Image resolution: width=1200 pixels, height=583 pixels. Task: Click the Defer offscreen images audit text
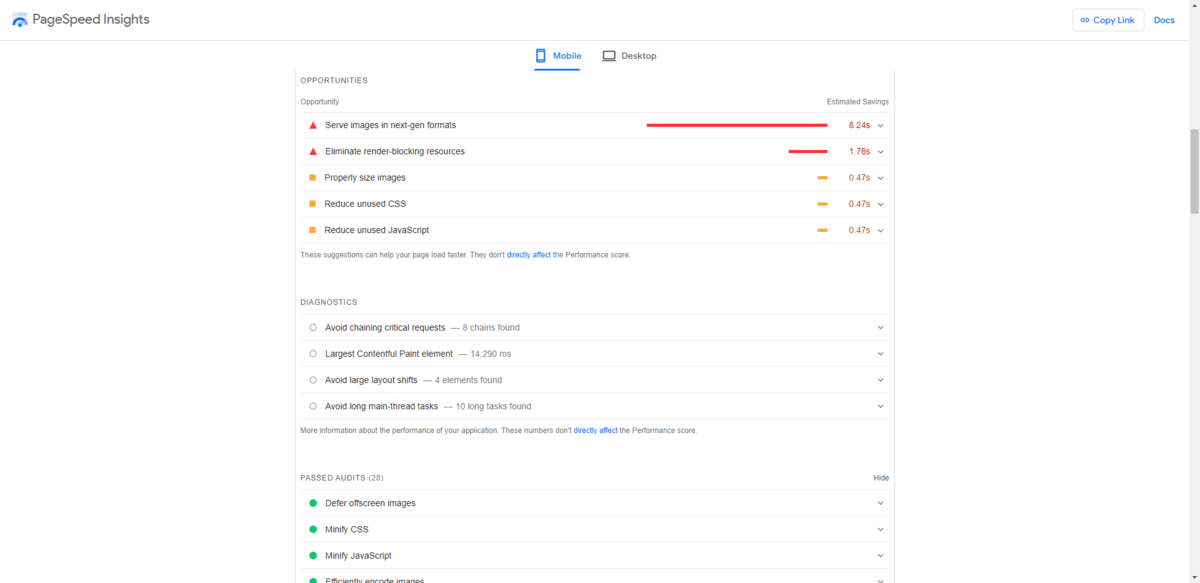370,503
